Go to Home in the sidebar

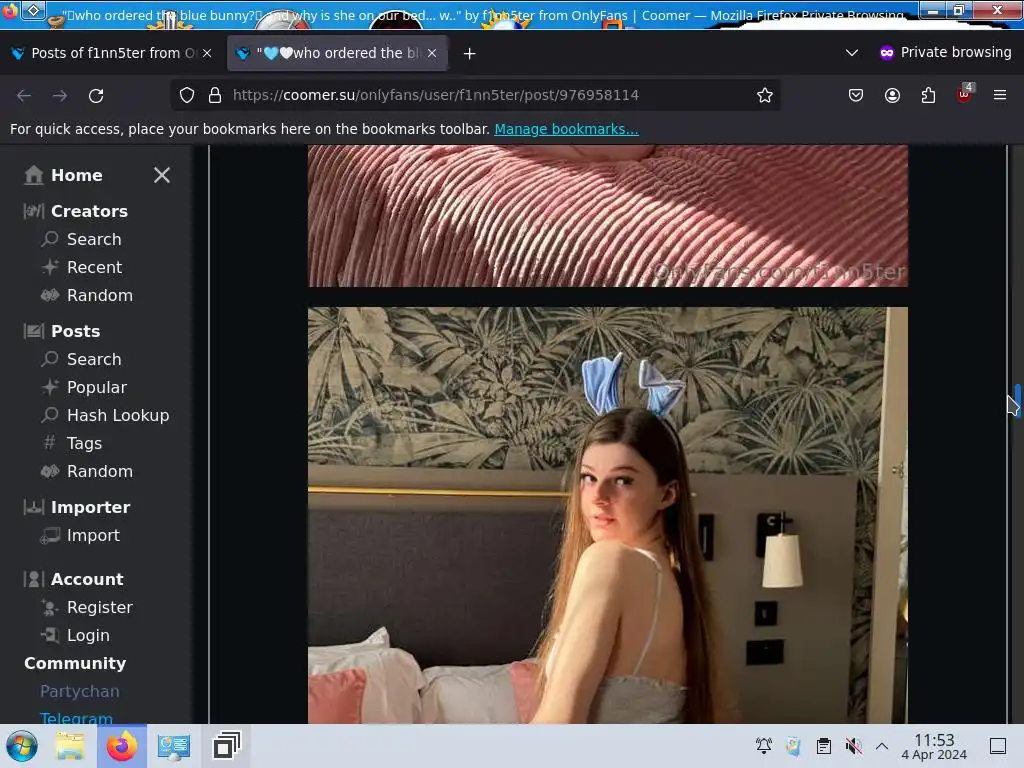pos(76,175)
